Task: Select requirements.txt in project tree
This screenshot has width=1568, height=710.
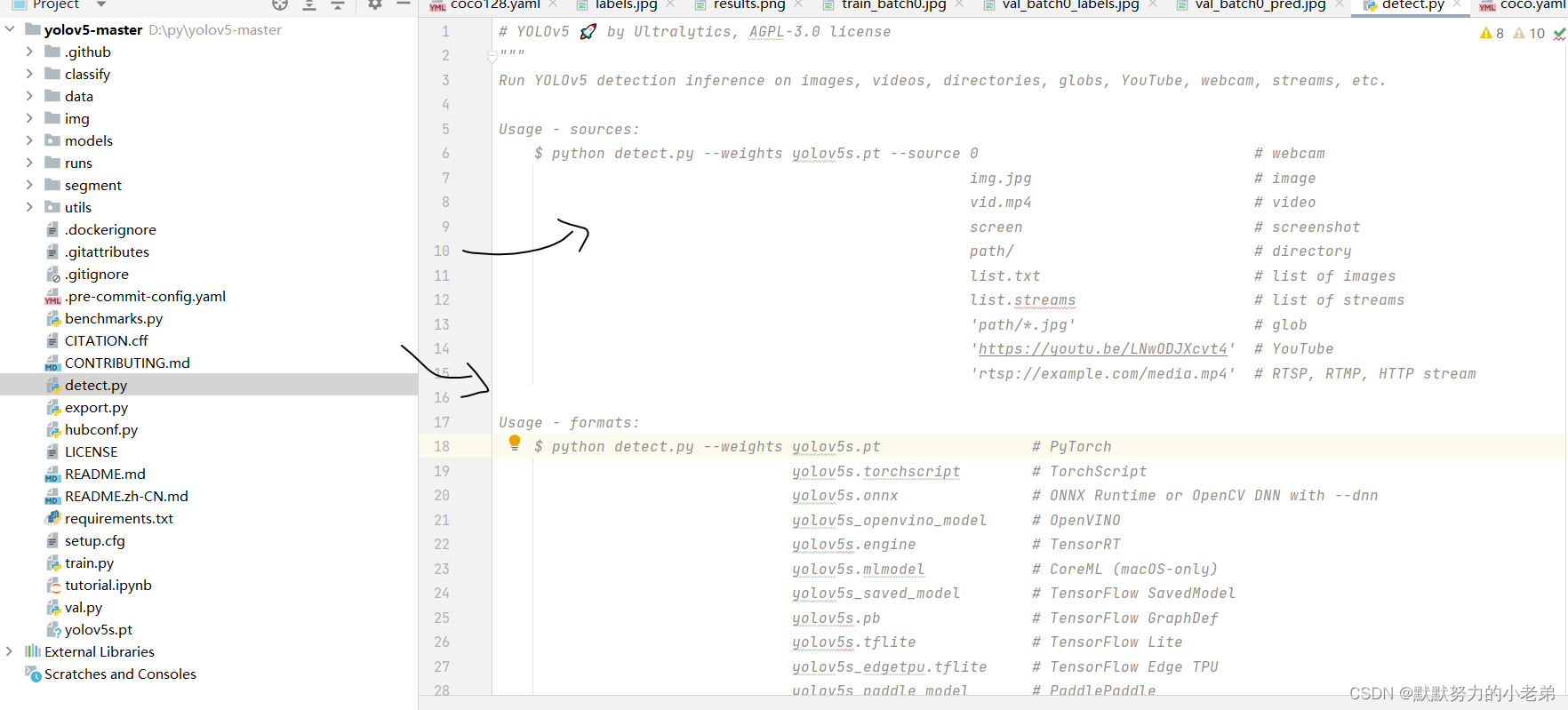Action: click(x=119, y=518)
